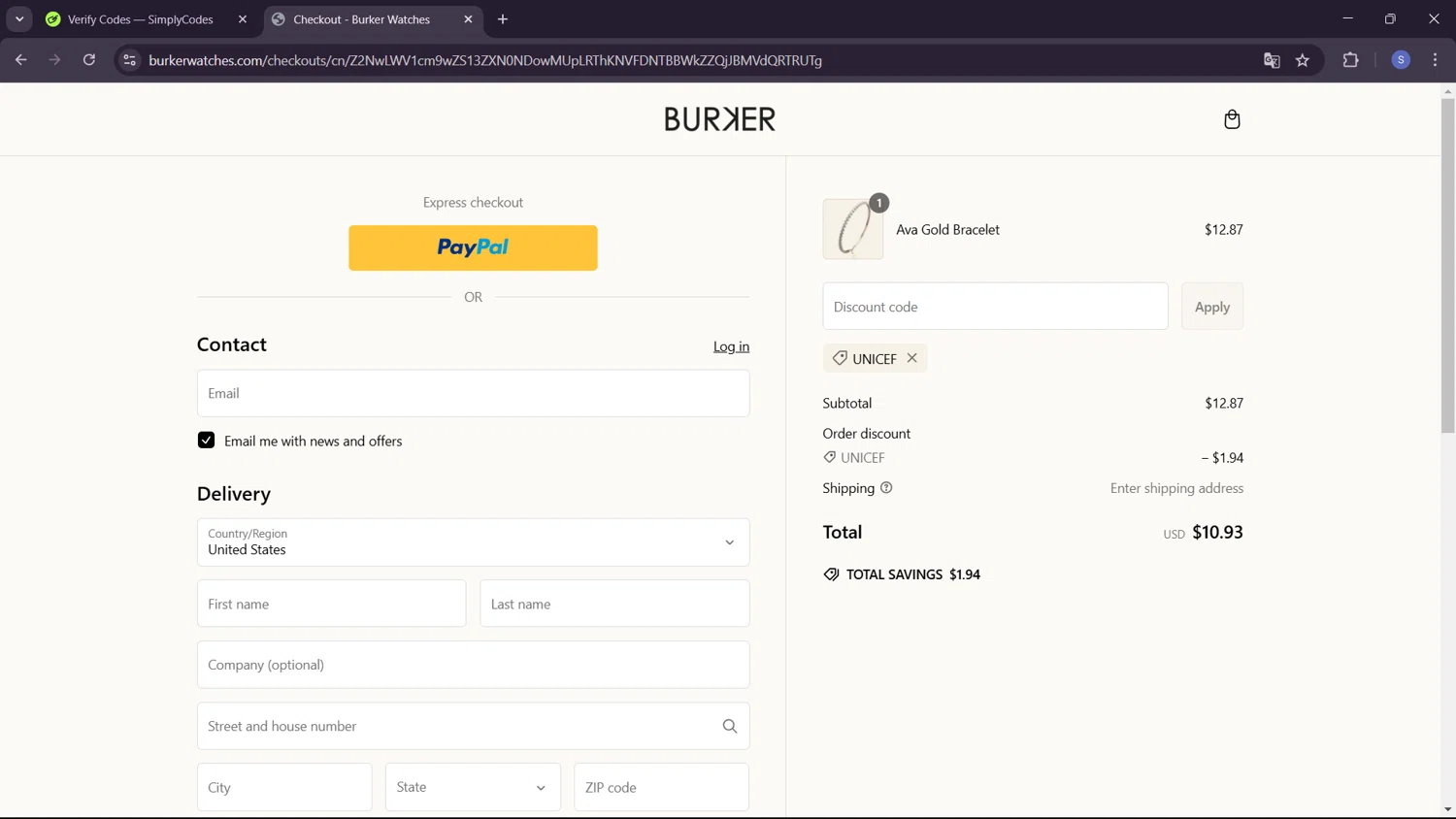
Task: Click the ZIP code field
Action: point(661,787)
